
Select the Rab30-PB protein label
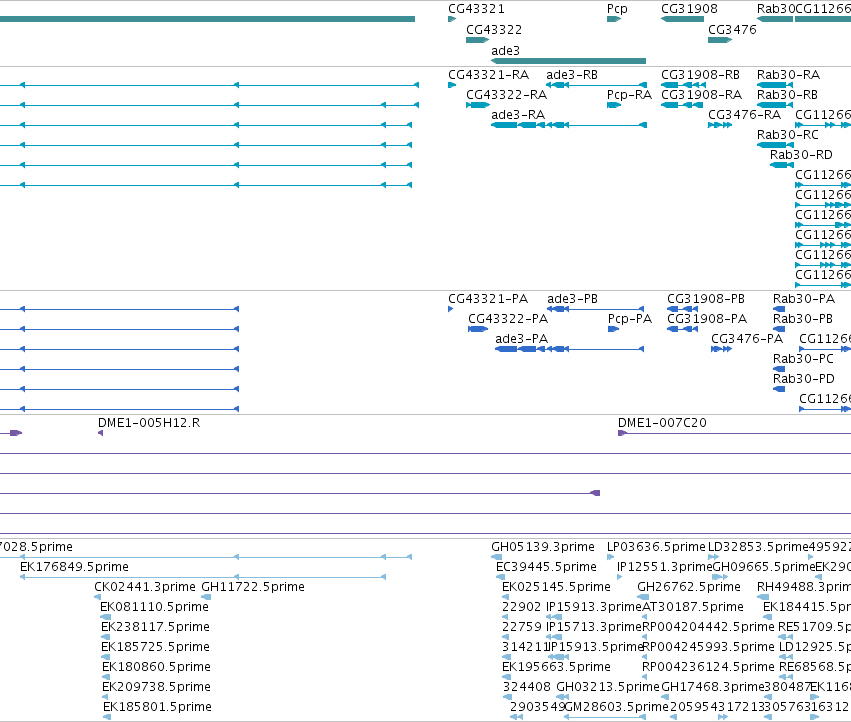(x=803, y=319)
